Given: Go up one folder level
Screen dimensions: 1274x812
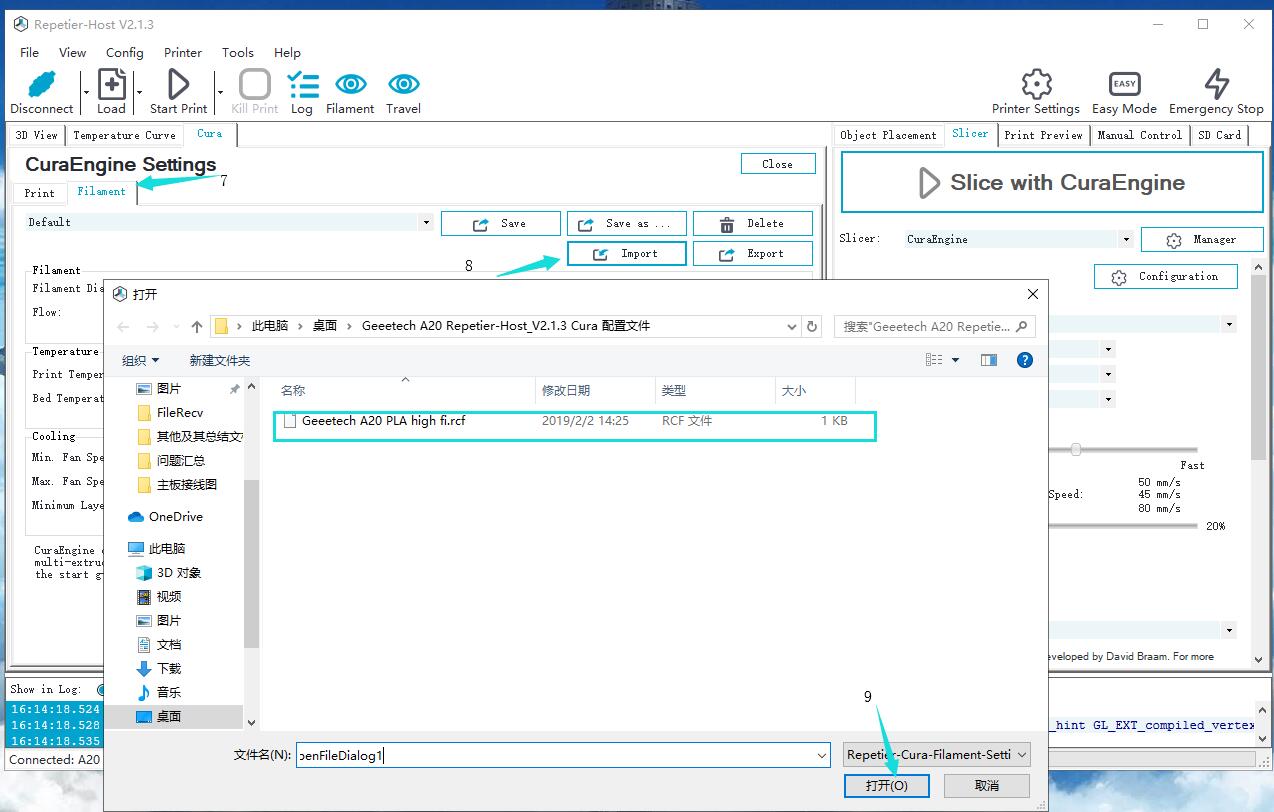Looking at the screenshot, I should 197,326.
